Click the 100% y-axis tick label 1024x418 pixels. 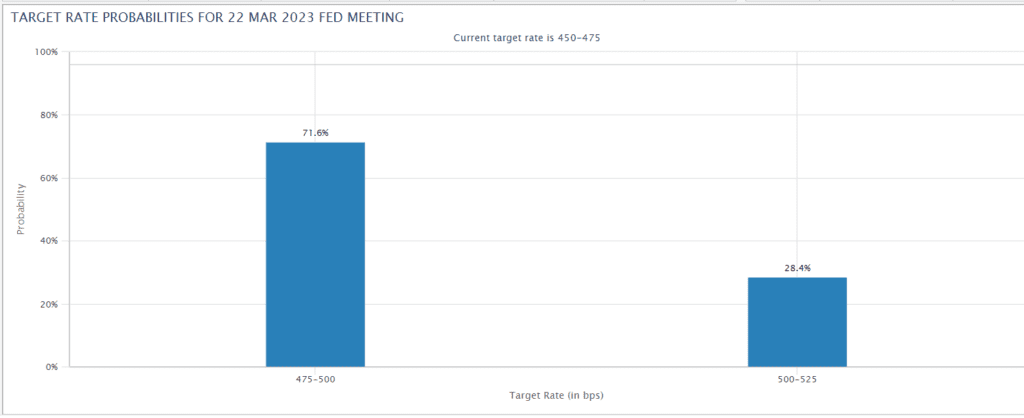tap(46, 52)
